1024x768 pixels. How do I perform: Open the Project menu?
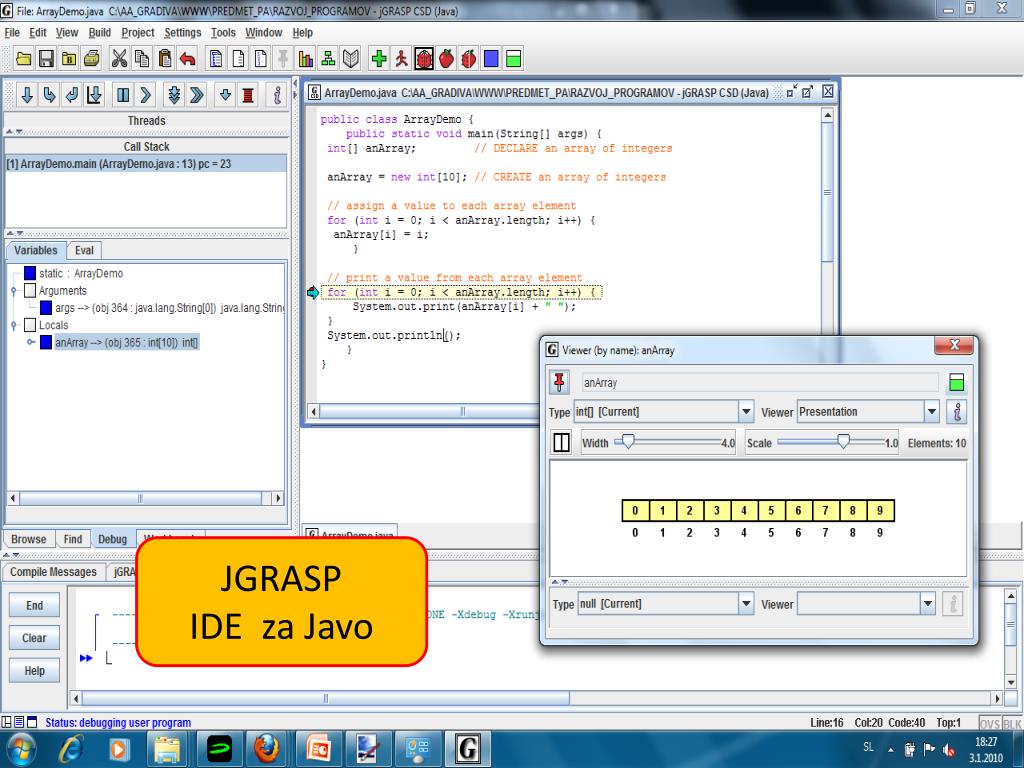point(138,33)
